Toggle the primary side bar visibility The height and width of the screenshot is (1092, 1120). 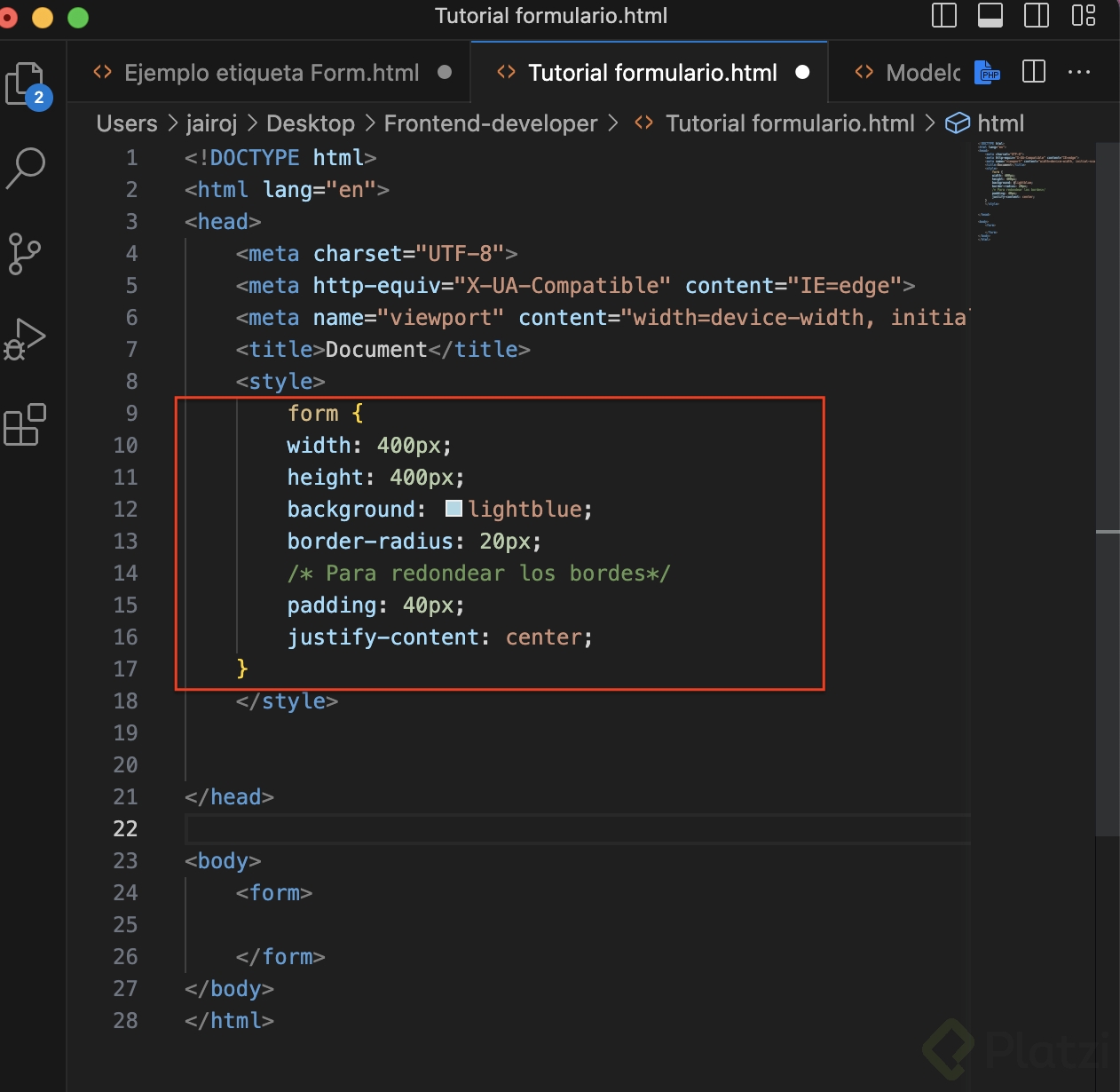(943, 15)
